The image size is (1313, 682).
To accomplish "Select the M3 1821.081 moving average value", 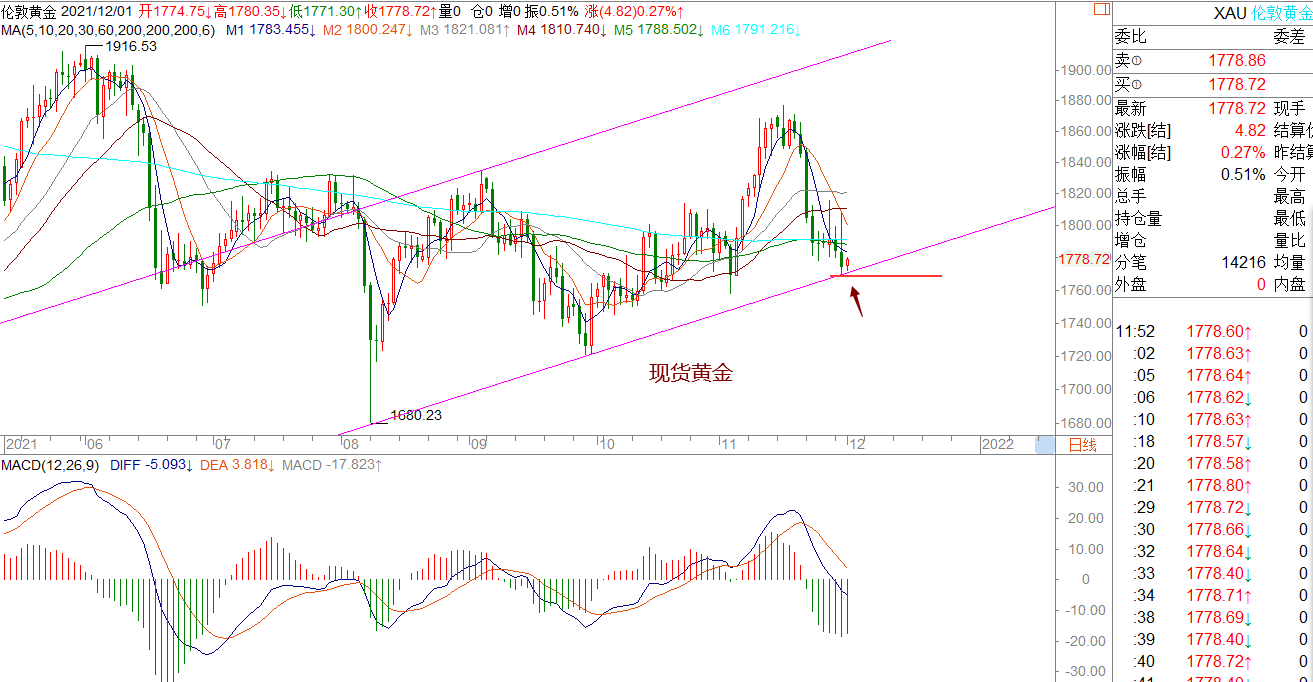I will pyautogui.click(x=464, y=30).
